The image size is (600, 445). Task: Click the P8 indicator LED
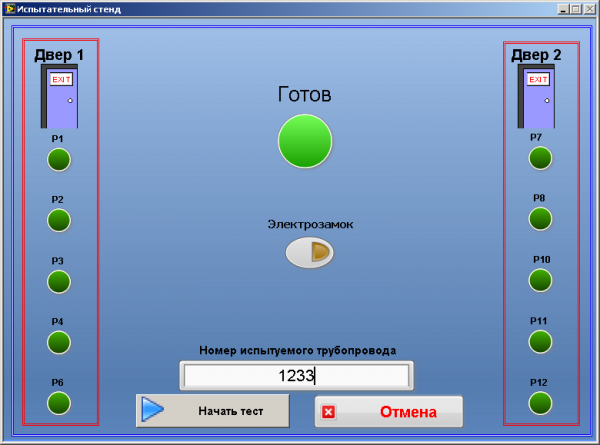pyautogui.click(x=540, y=219)
